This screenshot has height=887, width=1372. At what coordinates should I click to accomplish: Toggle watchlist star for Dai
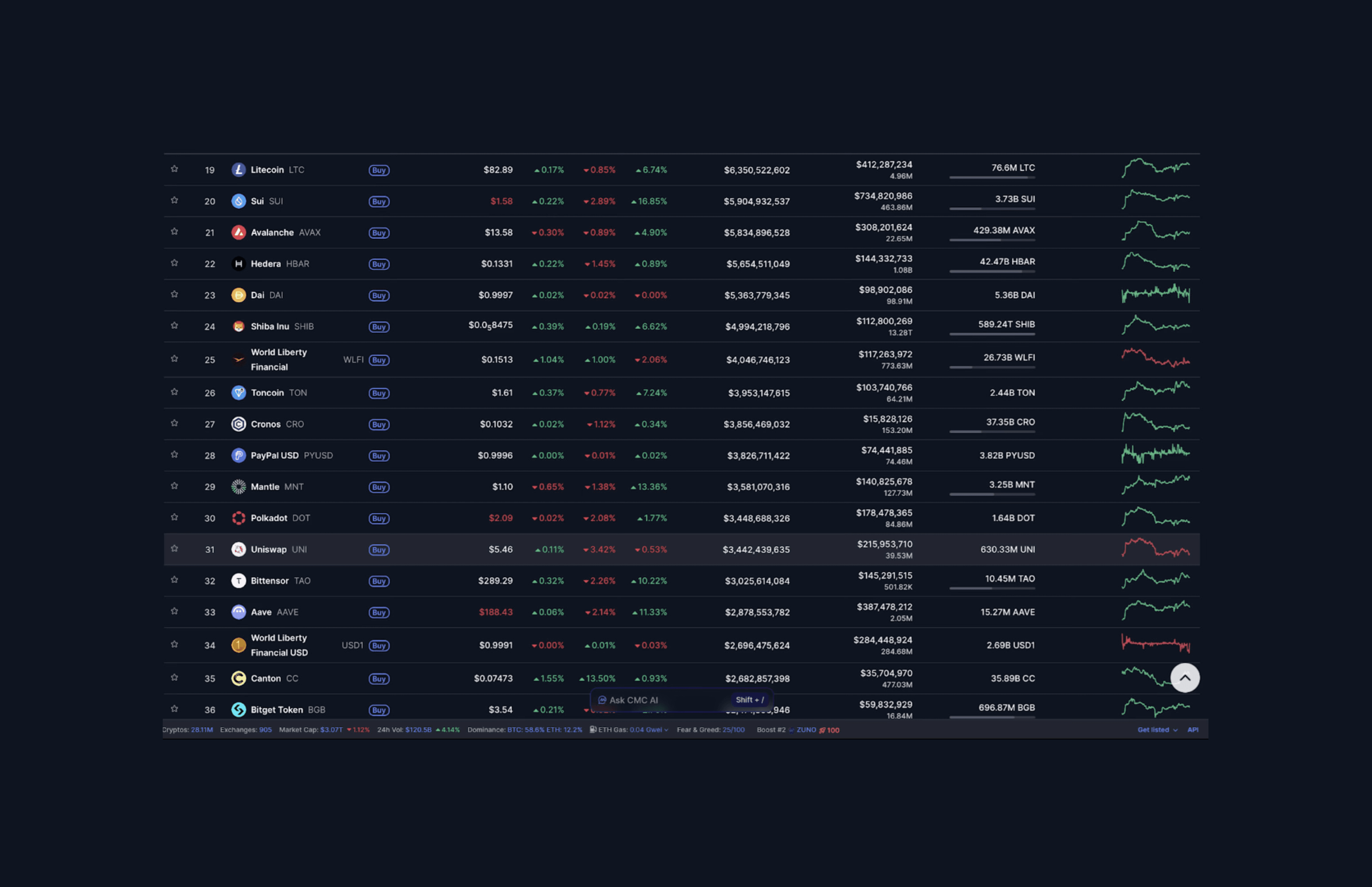pos(174,294)
